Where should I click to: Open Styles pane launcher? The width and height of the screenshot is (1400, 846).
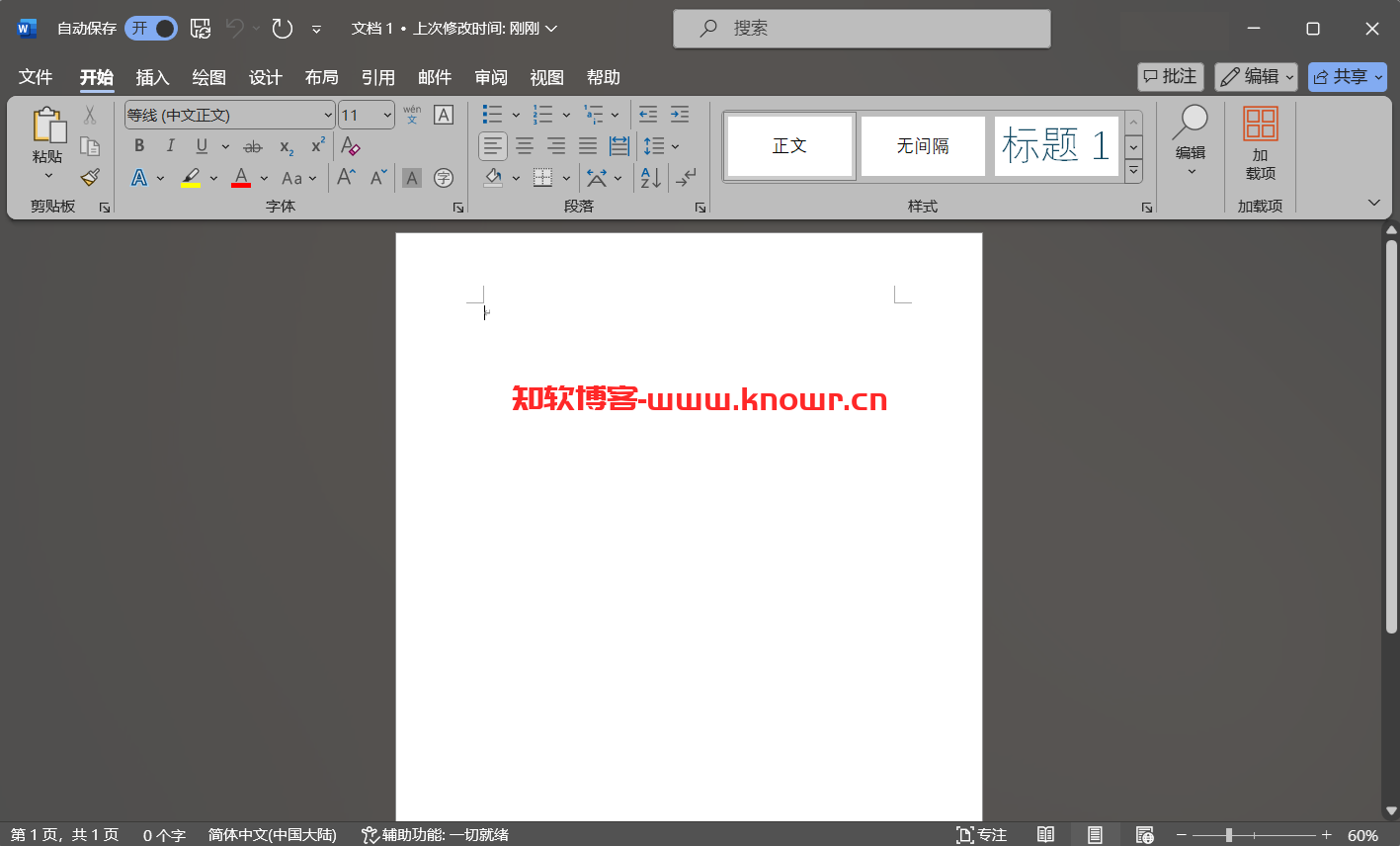pyautogui.click(x=1147, y=208)
